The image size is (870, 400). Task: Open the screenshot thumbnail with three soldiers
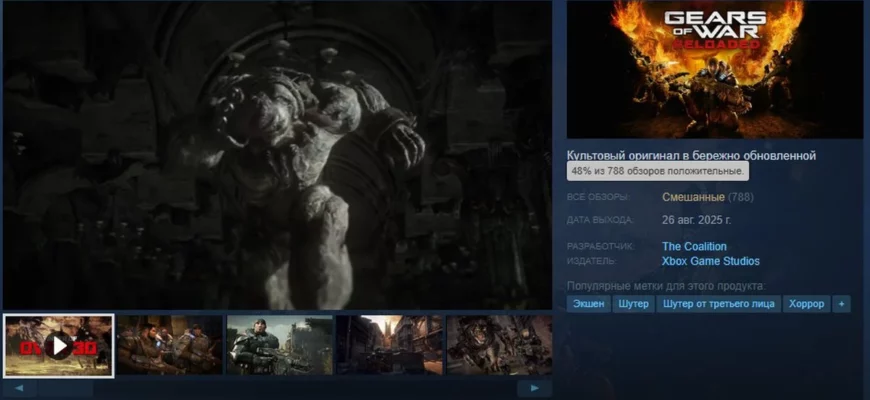pos(170,345)
